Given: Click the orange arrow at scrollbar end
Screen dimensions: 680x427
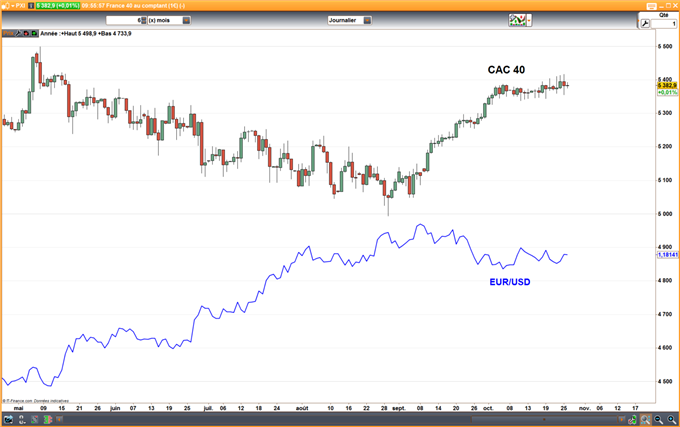Looking at the screenshot, I should point(621,419).
